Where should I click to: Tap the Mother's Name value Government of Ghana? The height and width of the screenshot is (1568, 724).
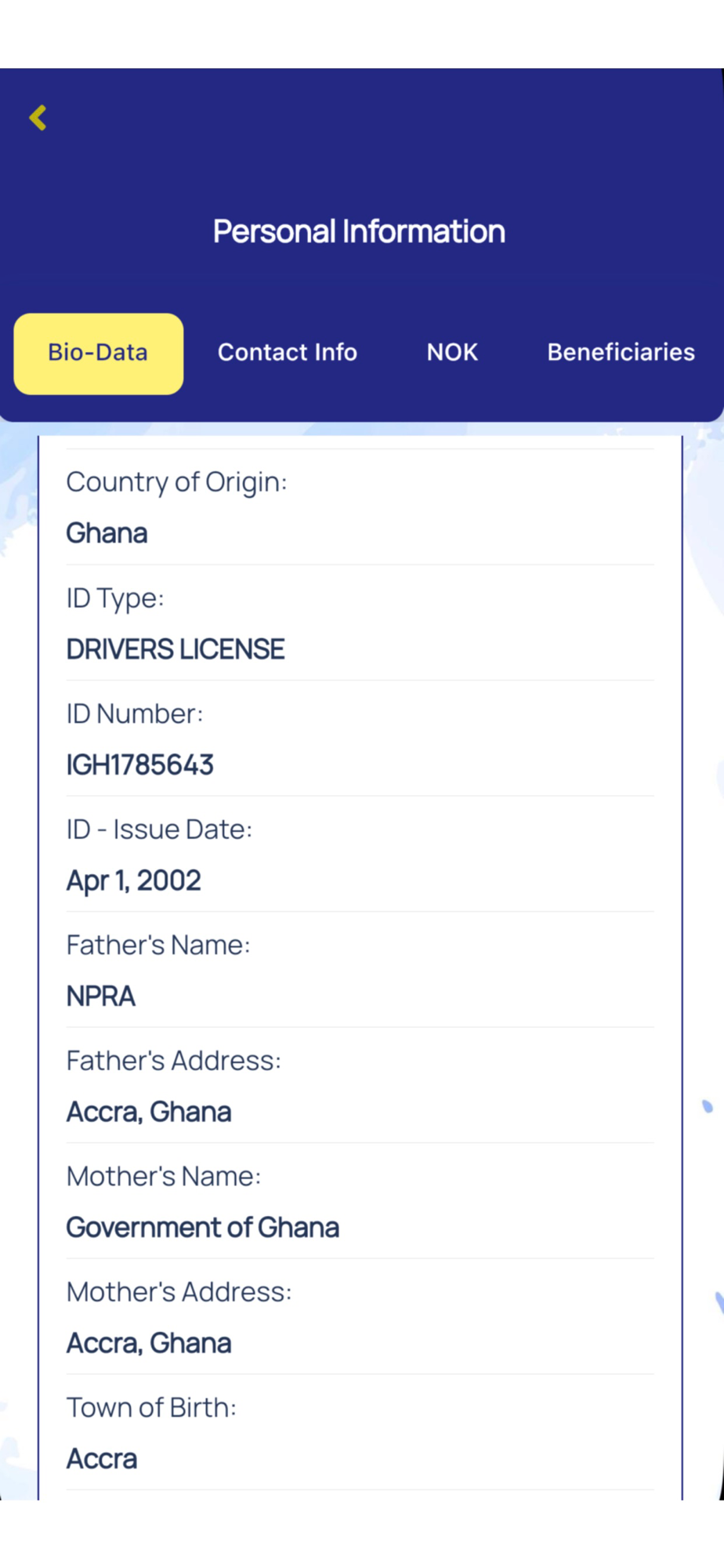click(x=203, y=1228)
